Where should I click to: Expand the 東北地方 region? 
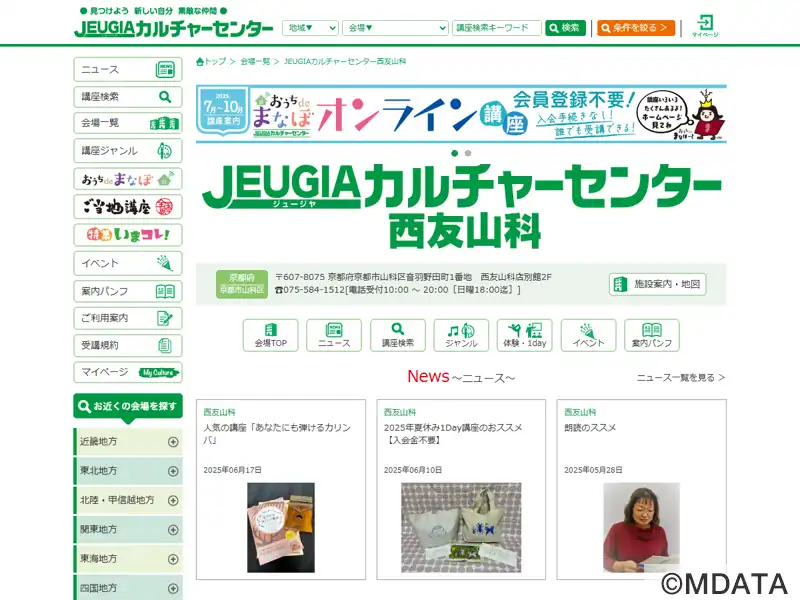tap(128, 471)
